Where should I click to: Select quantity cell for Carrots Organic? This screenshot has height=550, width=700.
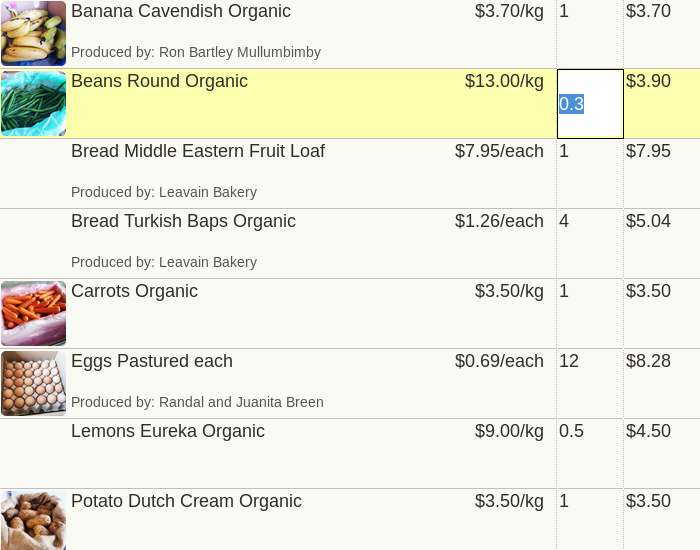590,313
